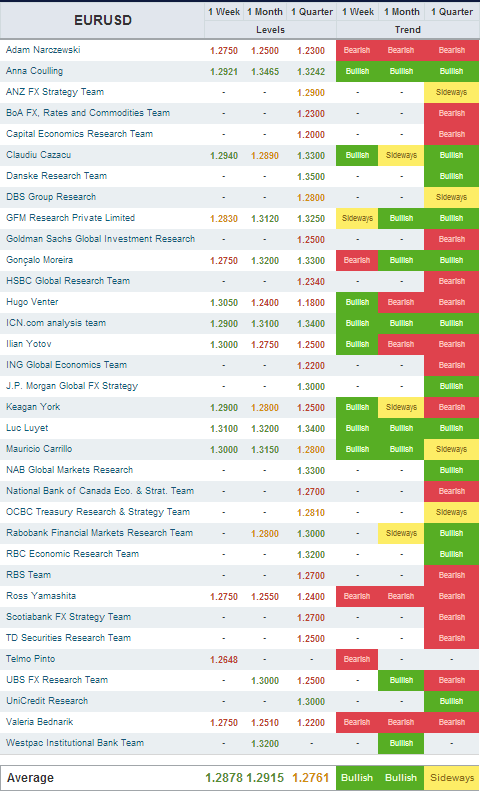480x793 pixels.
Task: Select the Trend group header
Action: (408, 30)
